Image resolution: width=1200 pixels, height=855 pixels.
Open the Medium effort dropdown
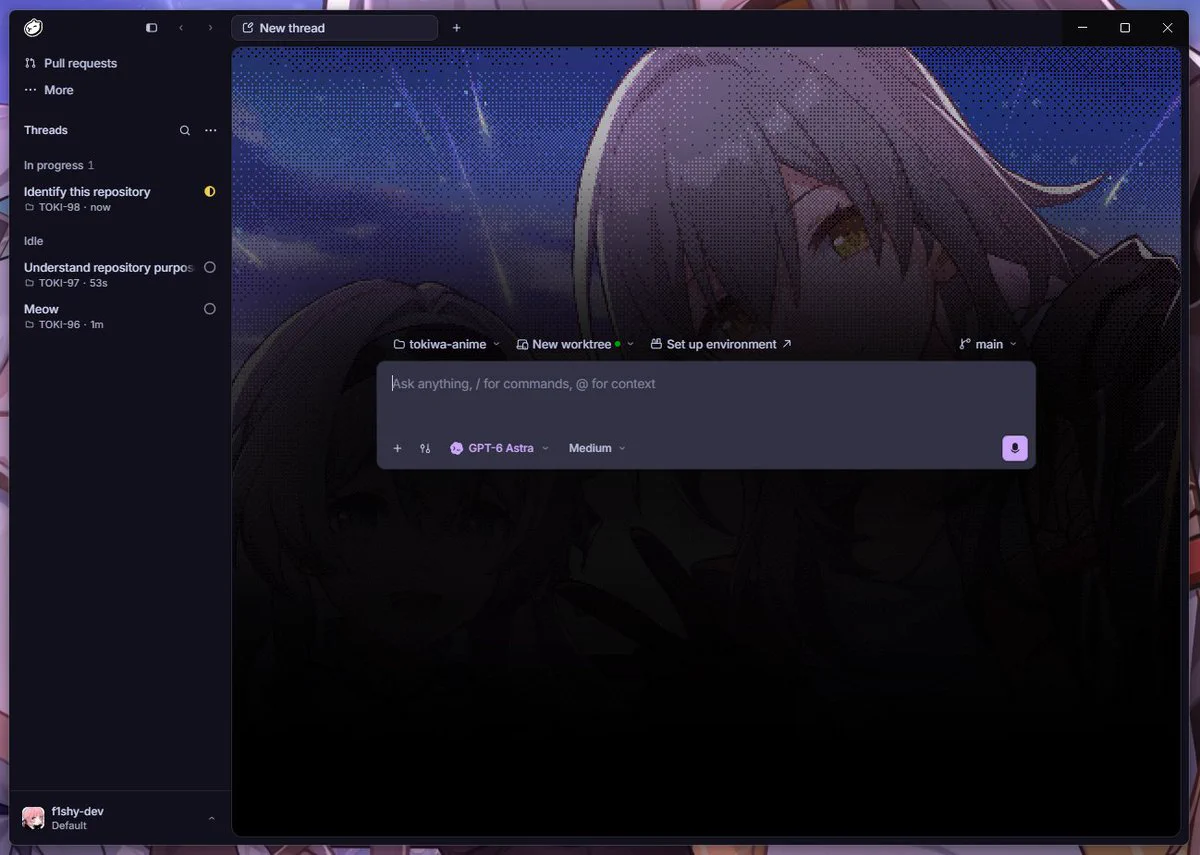597,448
